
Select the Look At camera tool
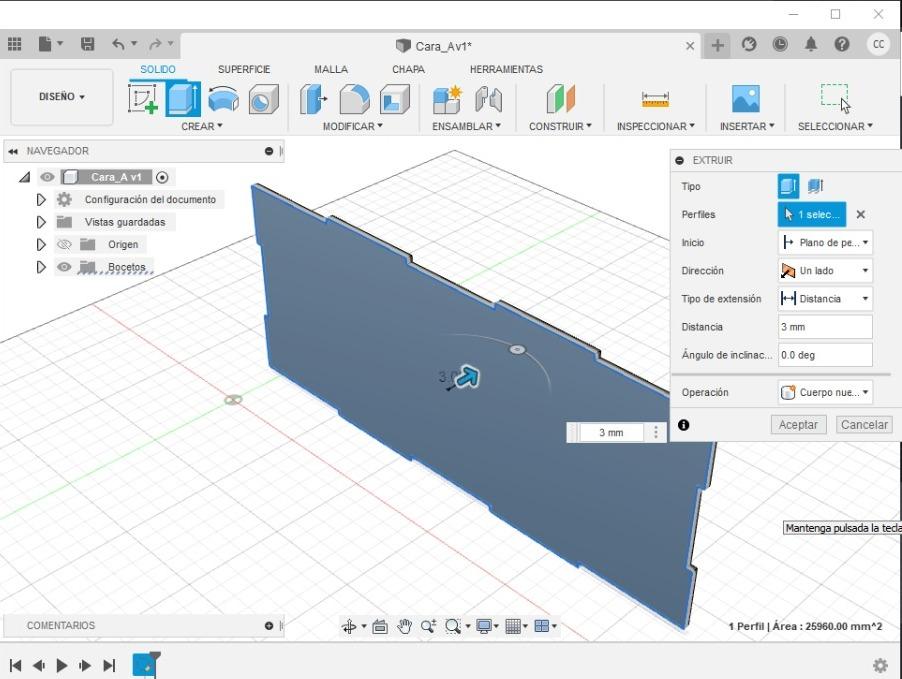[380, 626]
